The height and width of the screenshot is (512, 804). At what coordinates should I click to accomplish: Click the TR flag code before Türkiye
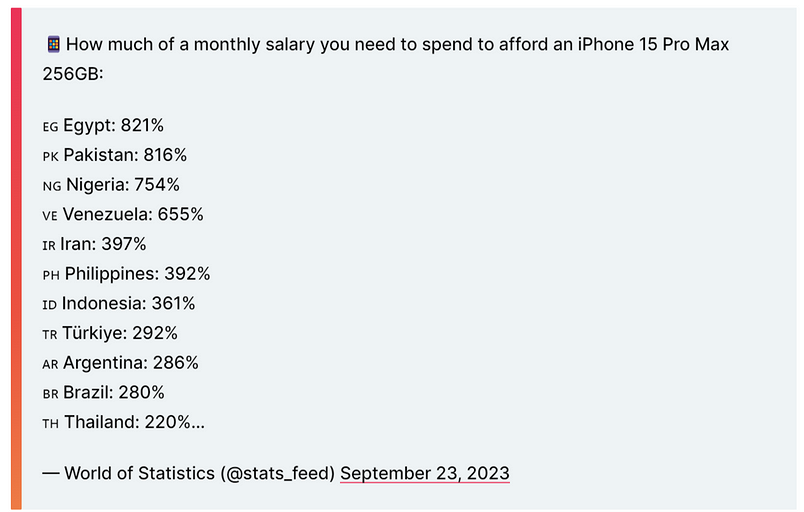(x=50, y=334)
